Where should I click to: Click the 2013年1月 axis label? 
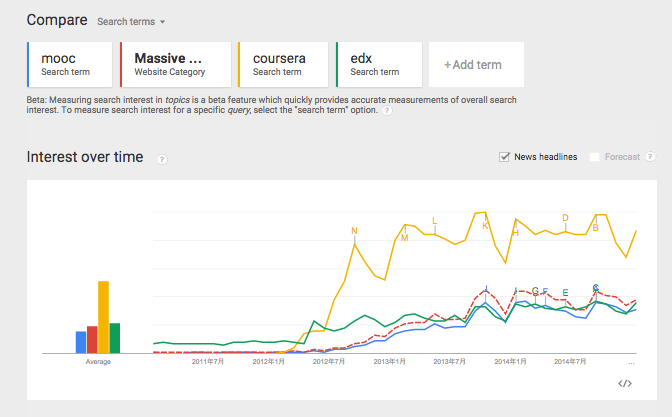coord(390,362)
